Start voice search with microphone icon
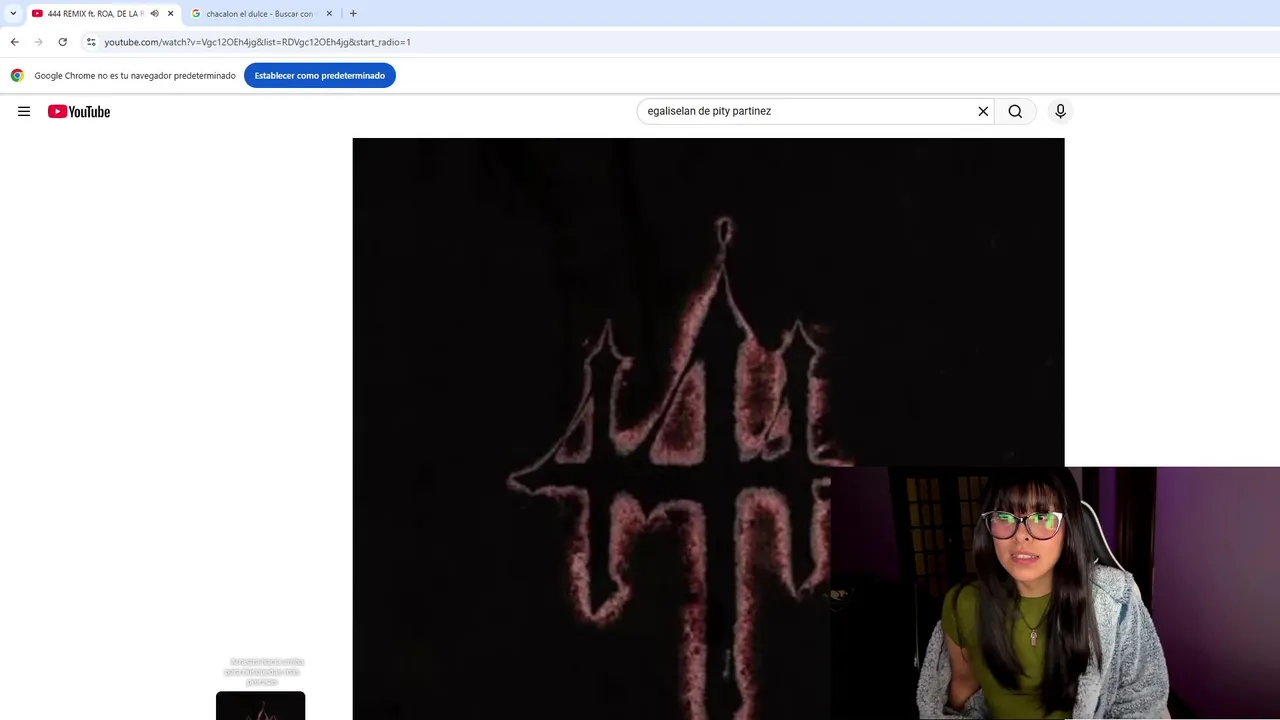Viewport: 1280px width, 720px height. [x=1061, y=111]
